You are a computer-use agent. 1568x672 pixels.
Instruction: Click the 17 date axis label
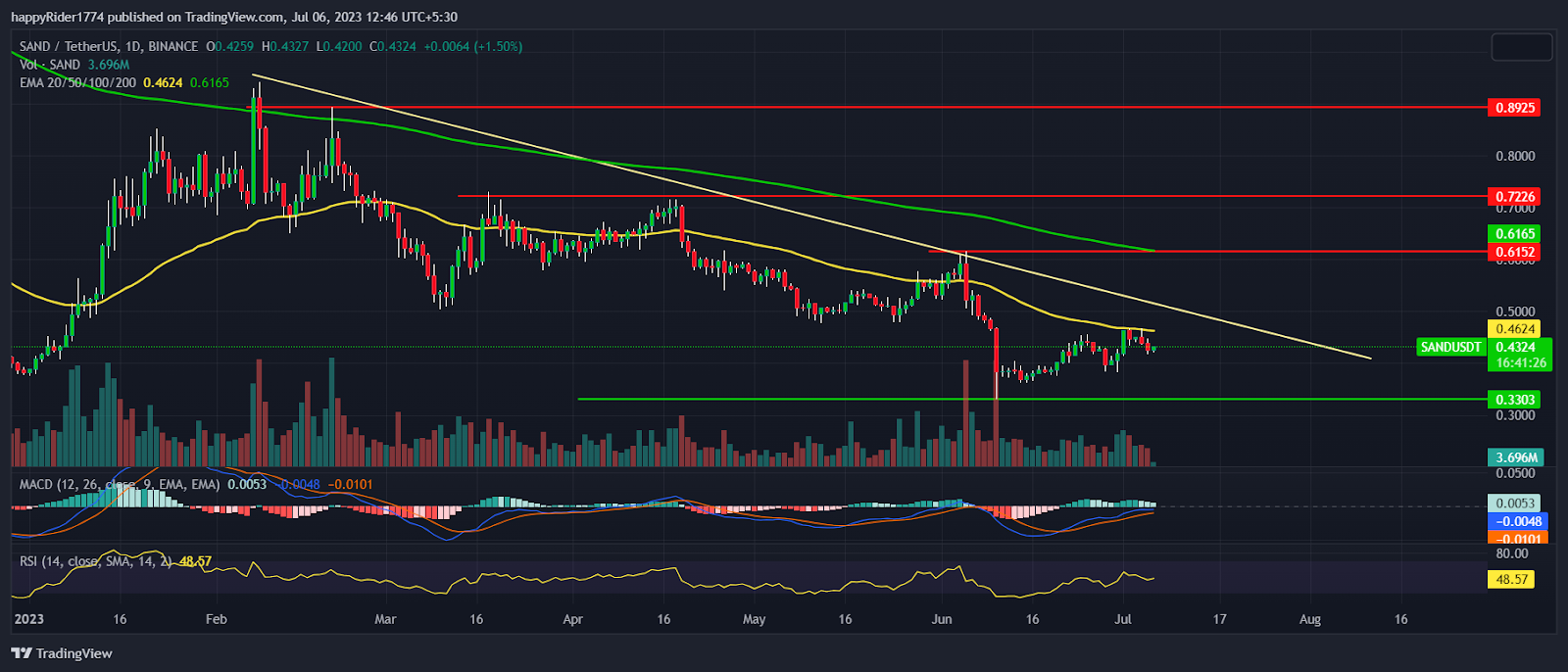pos(1219,619)
